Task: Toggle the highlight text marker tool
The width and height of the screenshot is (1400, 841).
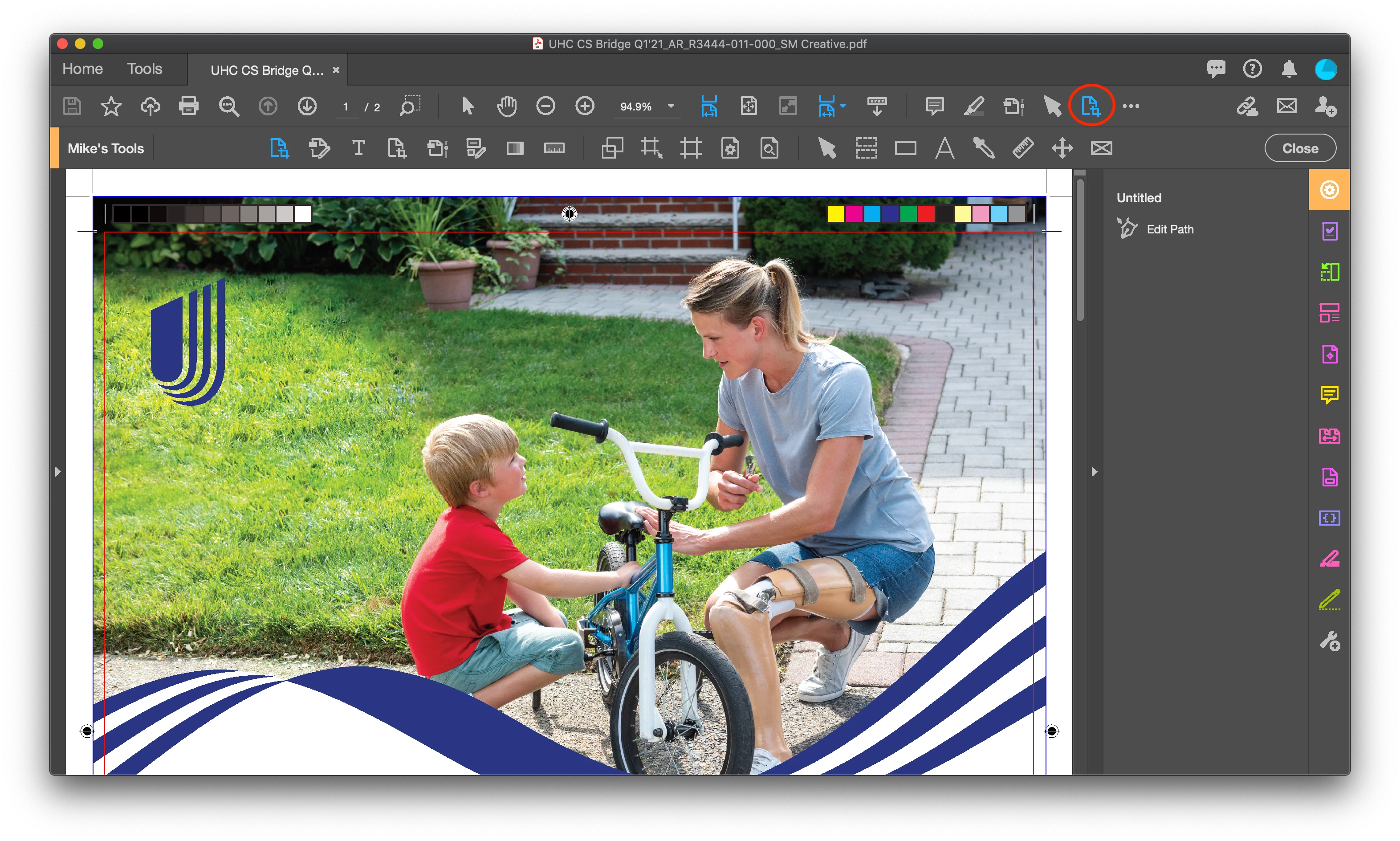Action: pos(973,106)
